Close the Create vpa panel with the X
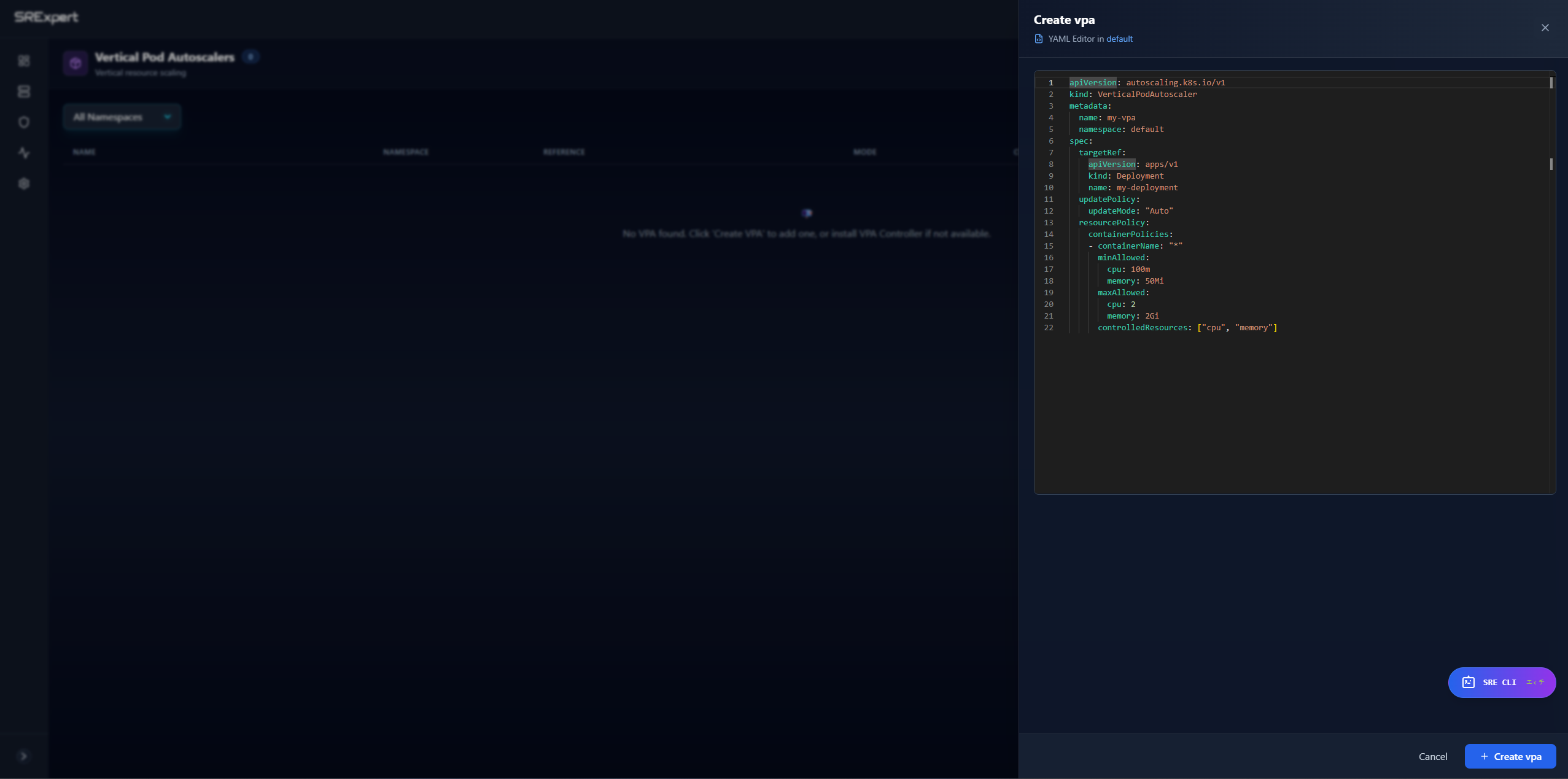The image size is (1568, 779). [x=1545, y=28]
